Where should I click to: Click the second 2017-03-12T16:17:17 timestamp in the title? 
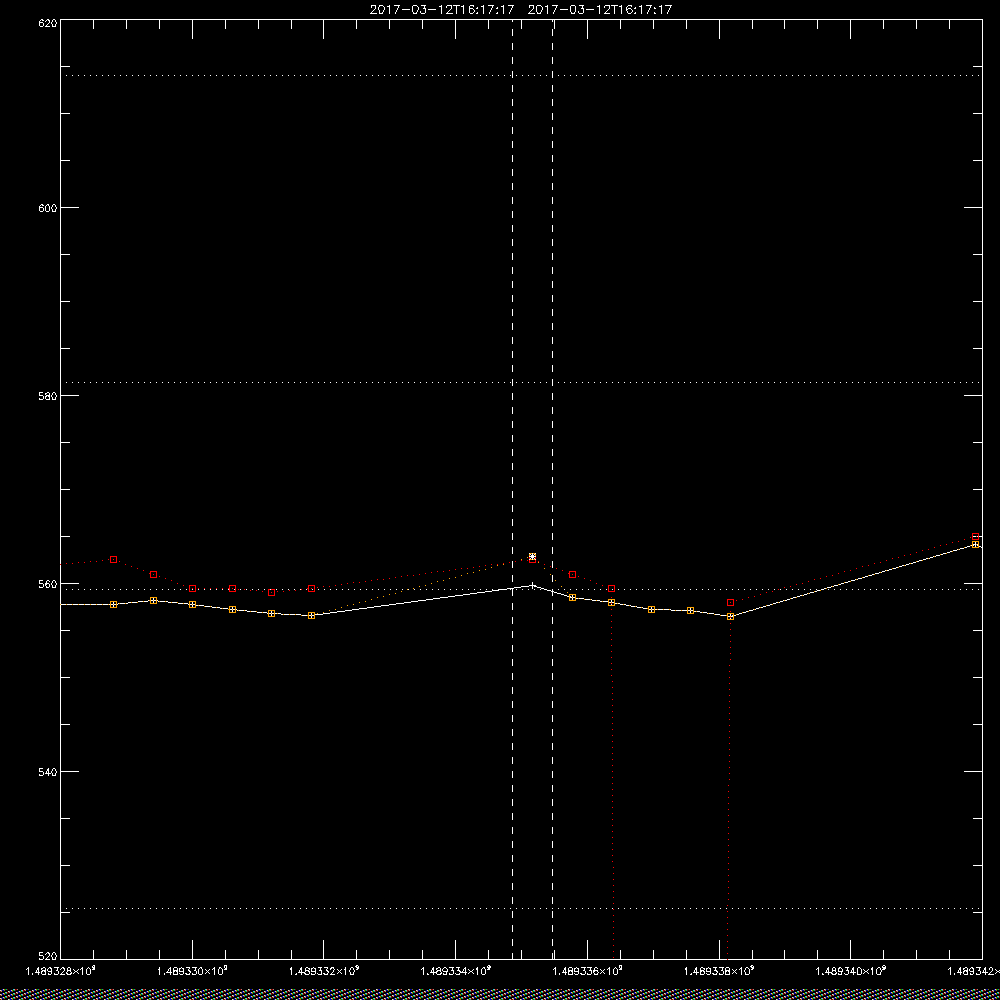[x=600, y=10]
